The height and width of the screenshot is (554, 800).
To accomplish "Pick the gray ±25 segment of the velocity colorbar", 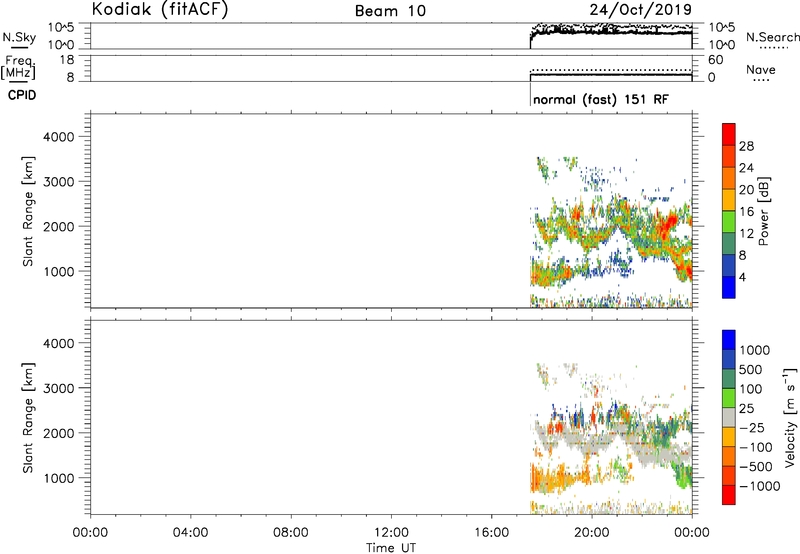I will pyautogui.click(x=729, y=417).
